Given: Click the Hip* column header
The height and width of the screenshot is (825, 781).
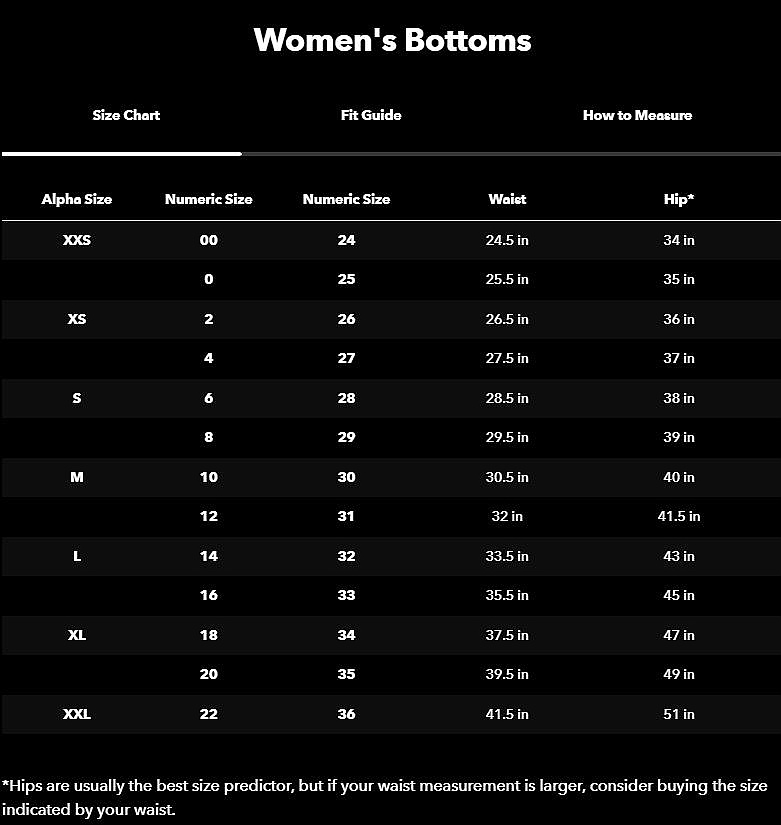Looking at the screenshot, I should pyautogui.click(x=679, y=199).
